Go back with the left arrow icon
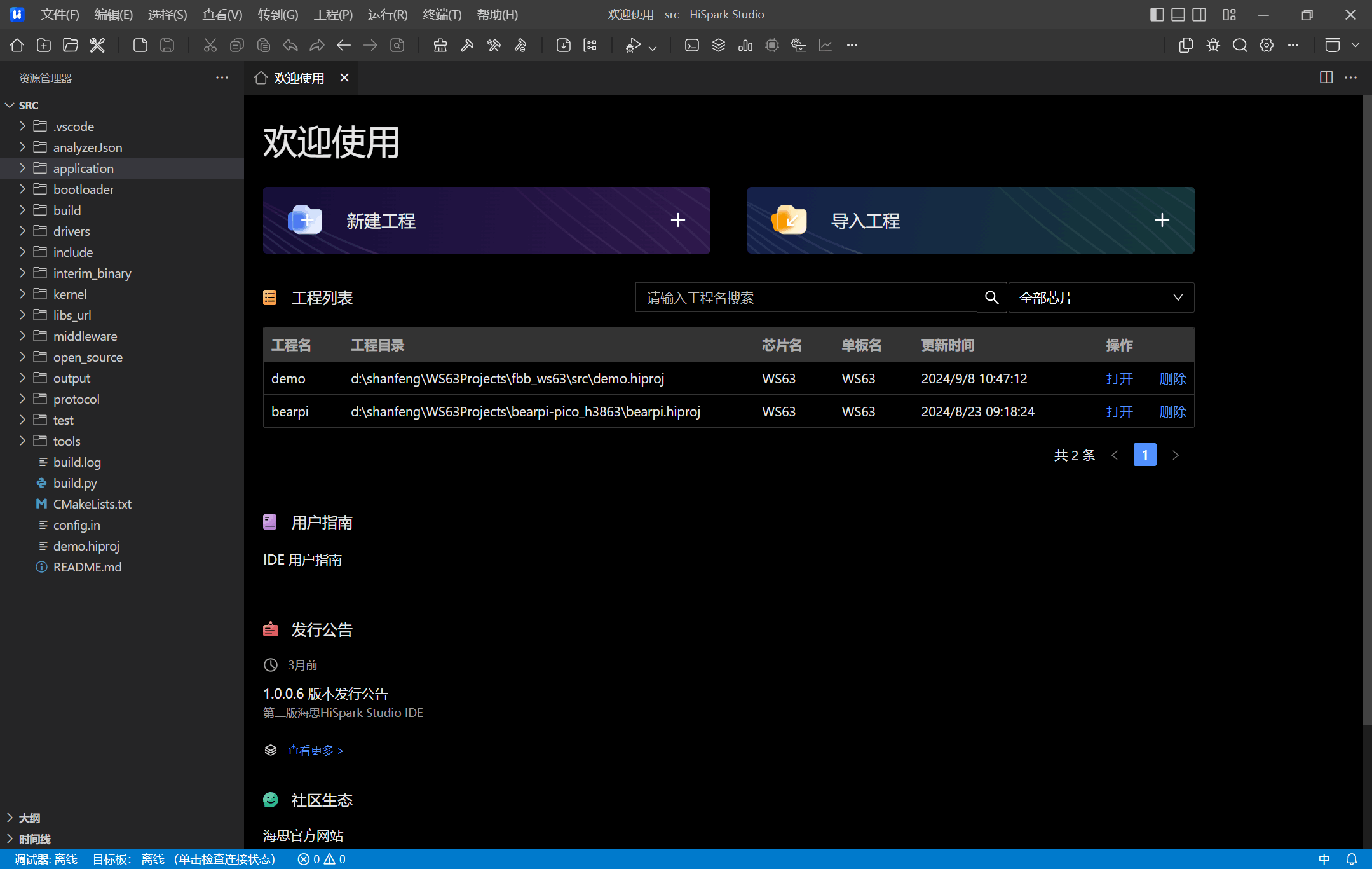Image resolution: width=1372 pixels, height=869 pixels. coord(344,45)
